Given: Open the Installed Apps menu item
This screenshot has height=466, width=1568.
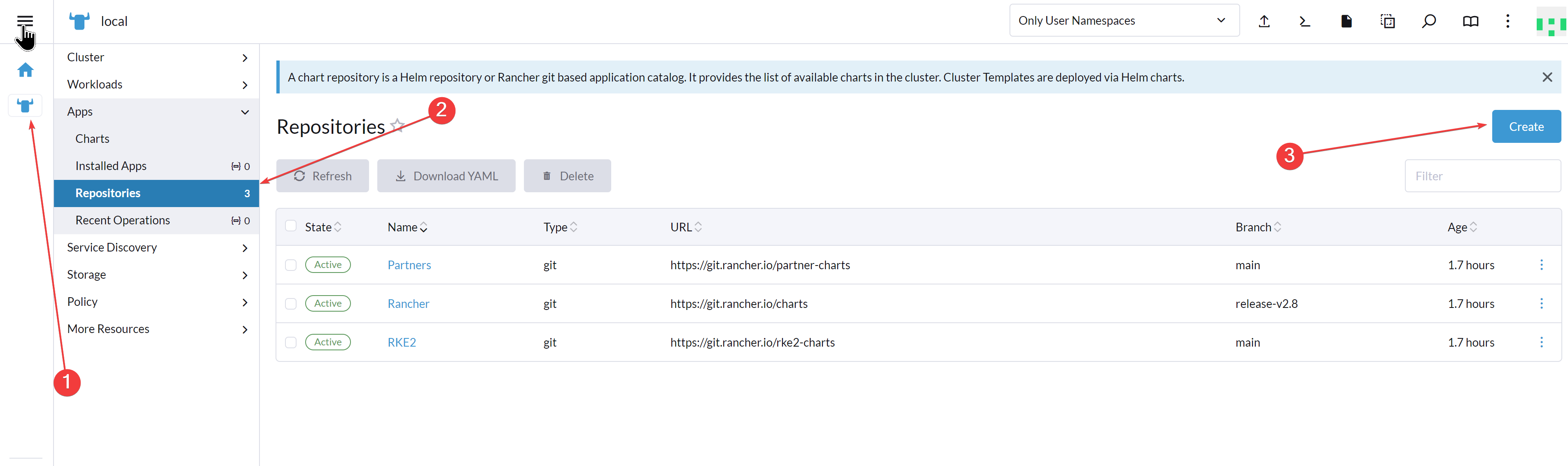Looking at the screenshot, I should tap(157, 166).
